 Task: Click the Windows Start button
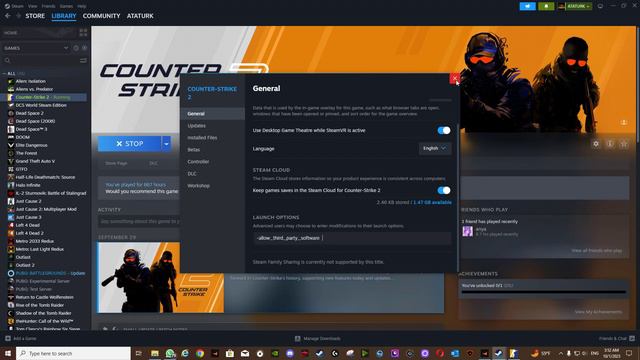point(8,353)
